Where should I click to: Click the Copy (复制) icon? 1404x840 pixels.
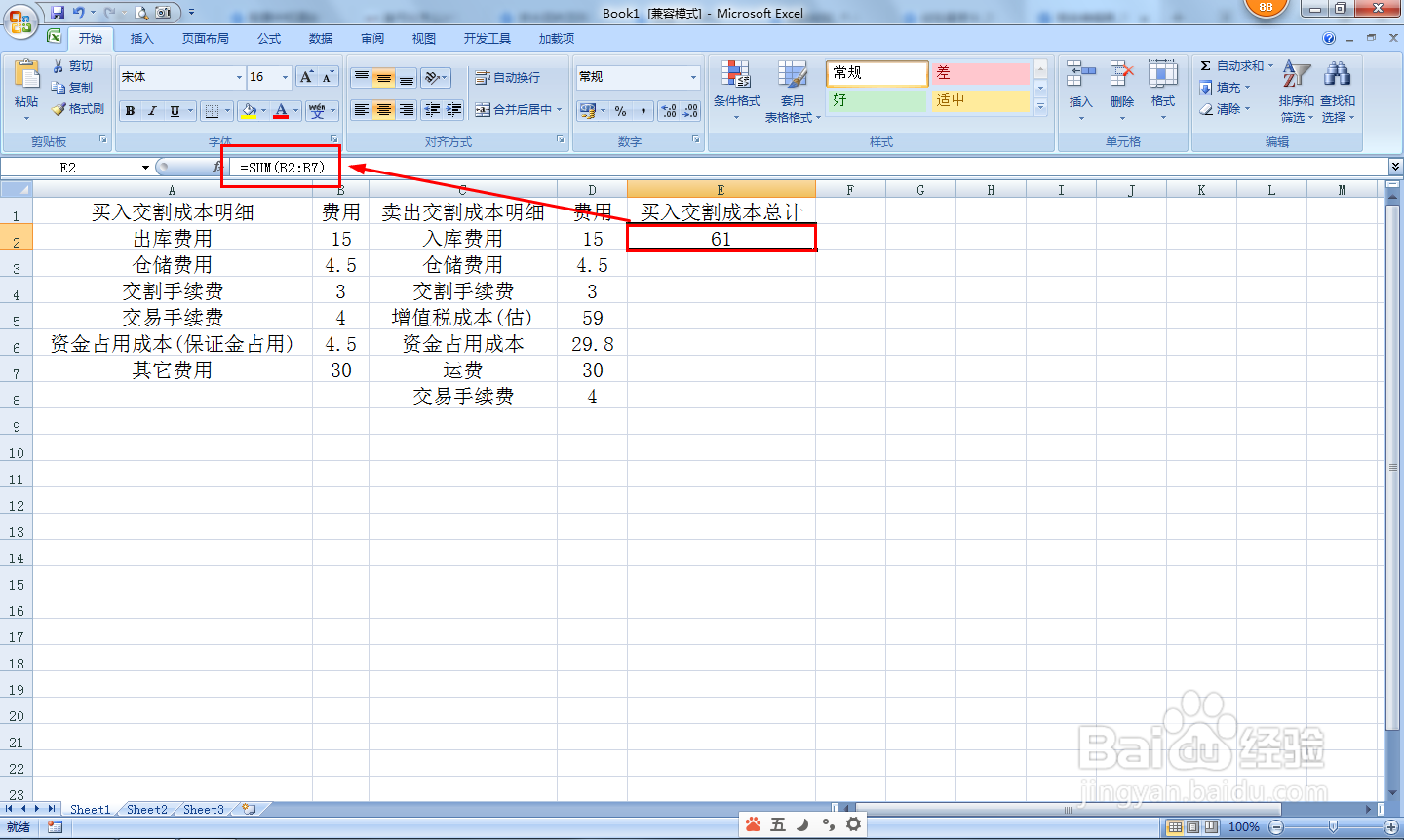point(58,87)
